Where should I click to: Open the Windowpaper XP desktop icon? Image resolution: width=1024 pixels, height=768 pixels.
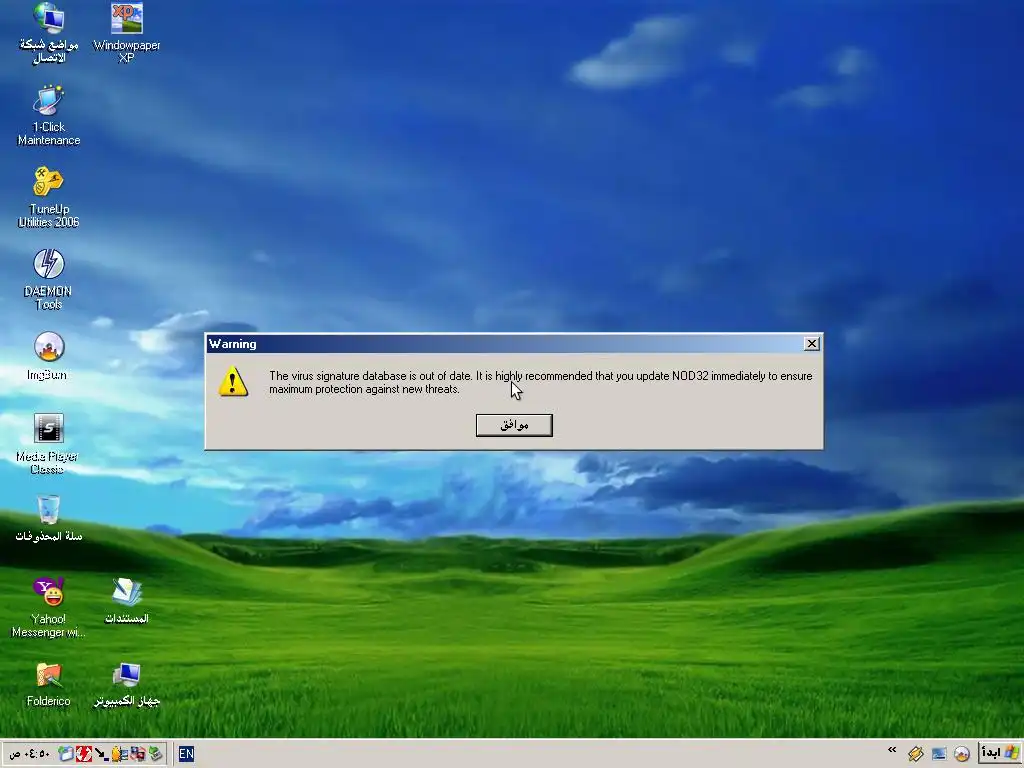pos(127,33)
